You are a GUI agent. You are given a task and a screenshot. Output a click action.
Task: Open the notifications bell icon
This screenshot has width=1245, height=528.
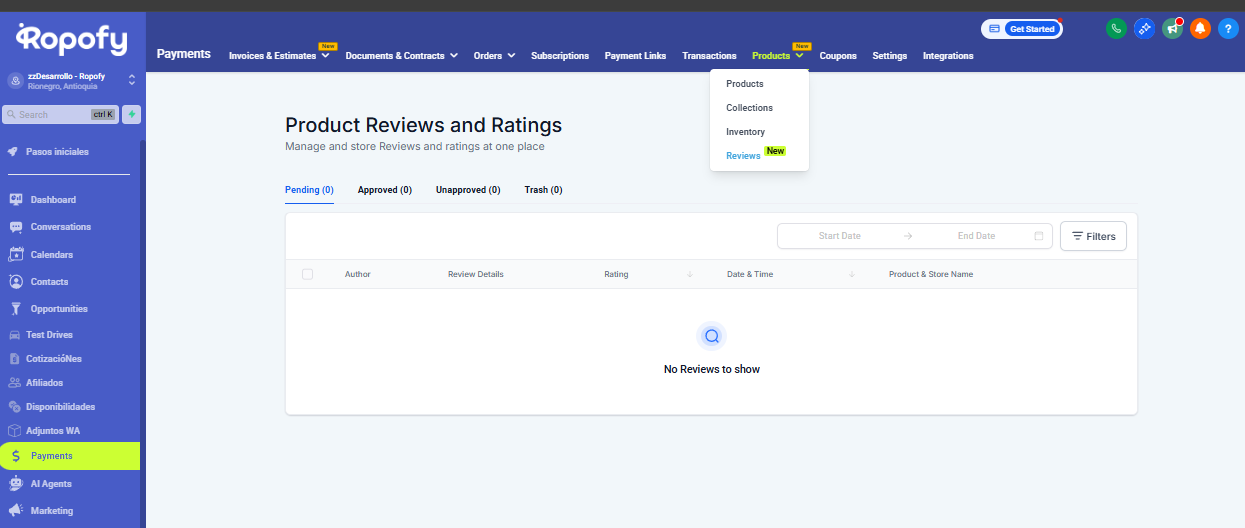point(1200,29)
